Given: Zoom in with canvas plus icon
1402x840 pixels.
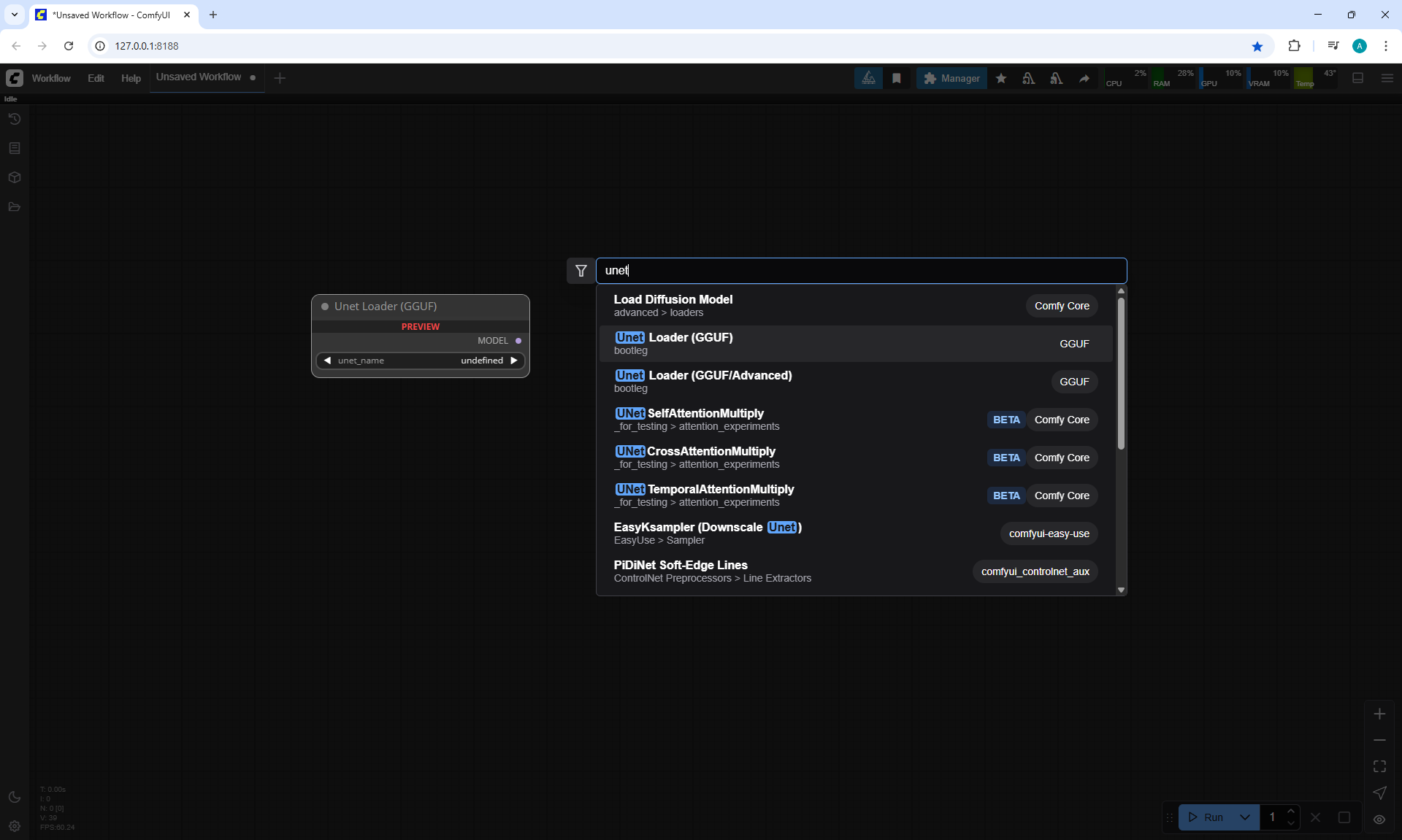Looking at the screenshot, I should 1379,714.
